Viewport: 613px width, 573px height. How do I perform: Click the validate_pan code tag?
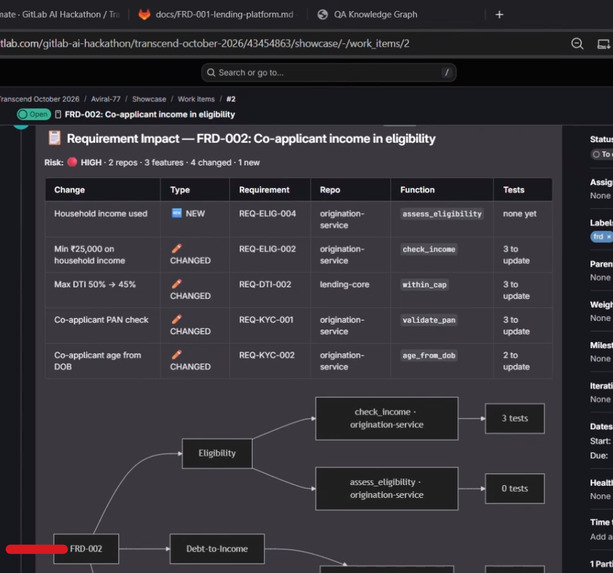(x=429, y=320)
